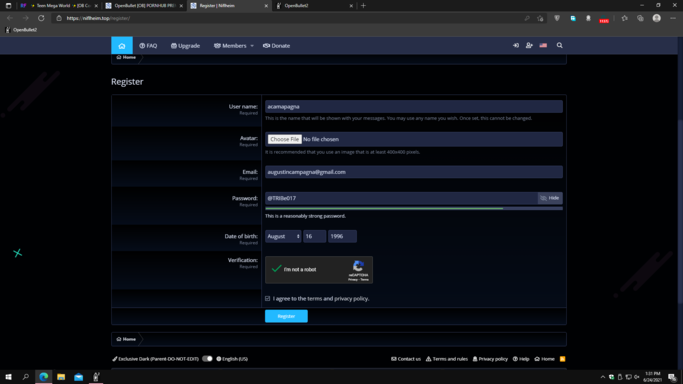Add page to favorites star icon

[x=540, y=18]
